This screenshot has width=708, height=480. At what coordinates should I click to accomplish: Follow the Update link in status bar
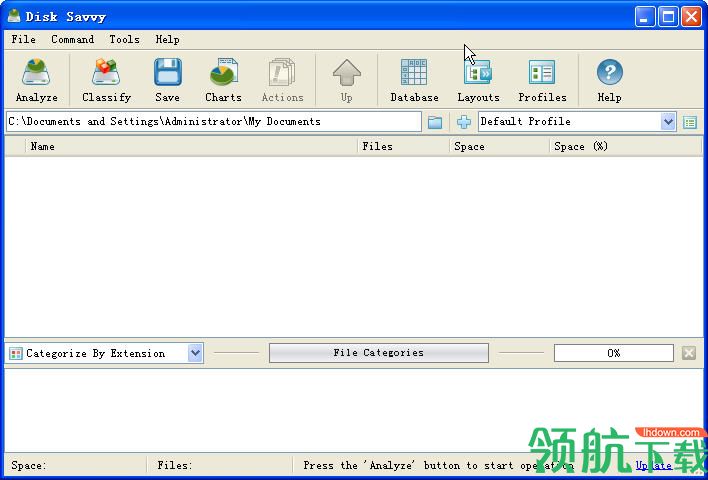click(653, 465)
